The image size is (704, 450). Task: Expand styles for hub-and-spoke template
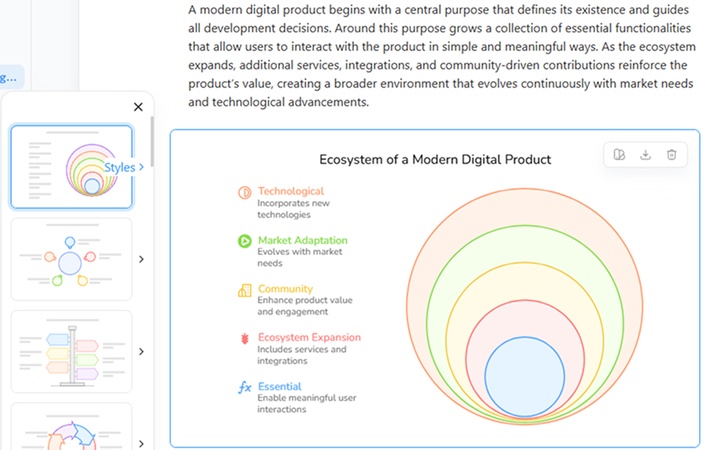(141, 260)
